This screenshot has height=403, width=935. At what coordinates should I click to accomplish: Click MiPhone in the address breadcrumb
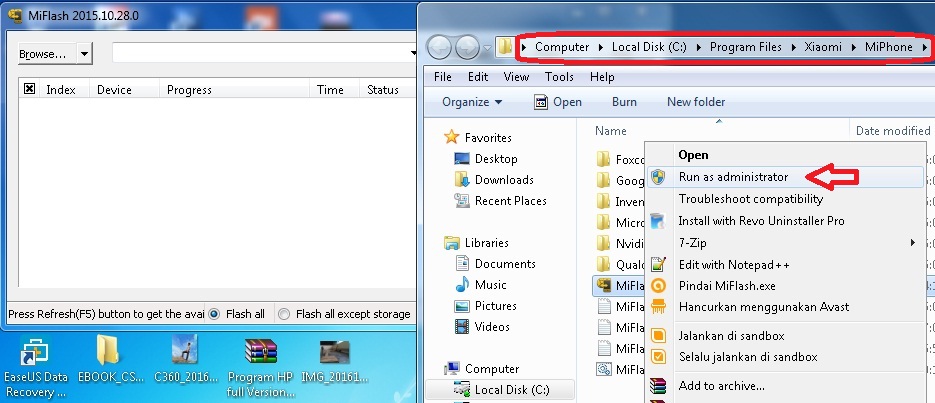888,46
